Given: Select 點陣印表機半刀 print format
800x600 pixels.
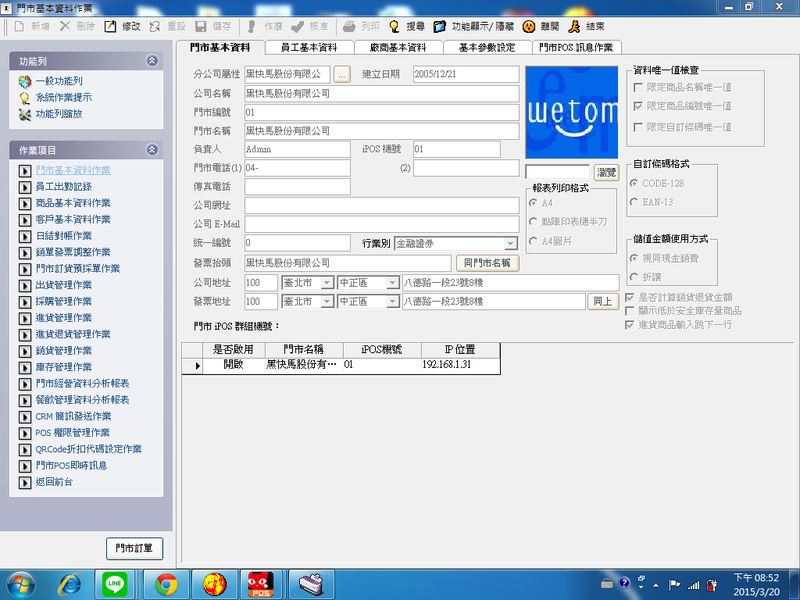Looking at the screenshot, I should [x=533, y=221].
